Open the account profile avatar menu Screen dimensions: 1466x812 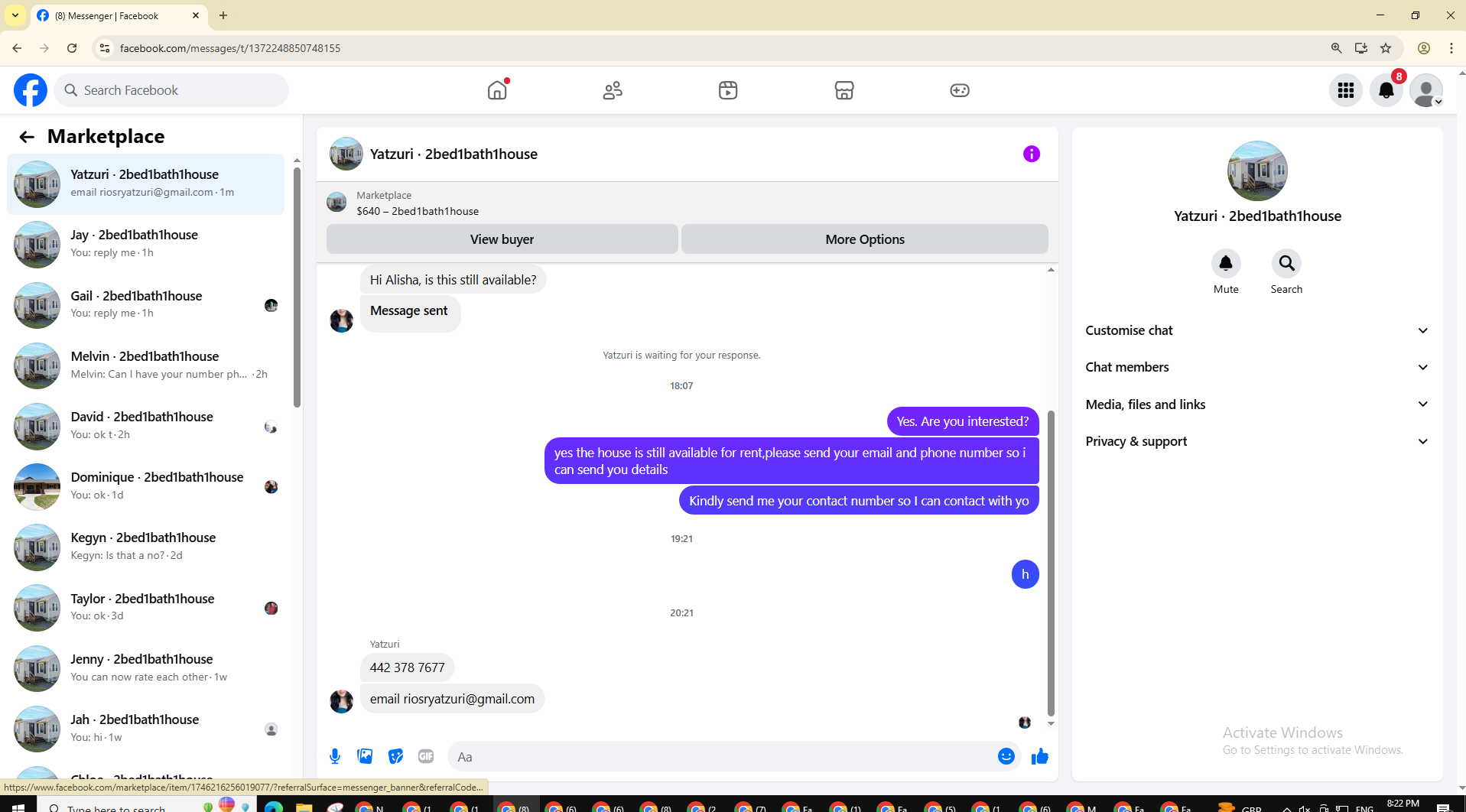(x=1426, y=90)
